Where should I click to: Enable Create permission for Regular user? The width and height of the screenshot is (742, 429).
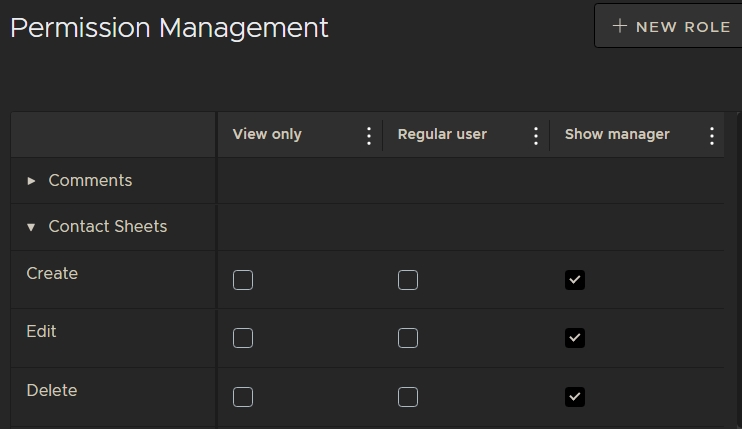point(408,280)
